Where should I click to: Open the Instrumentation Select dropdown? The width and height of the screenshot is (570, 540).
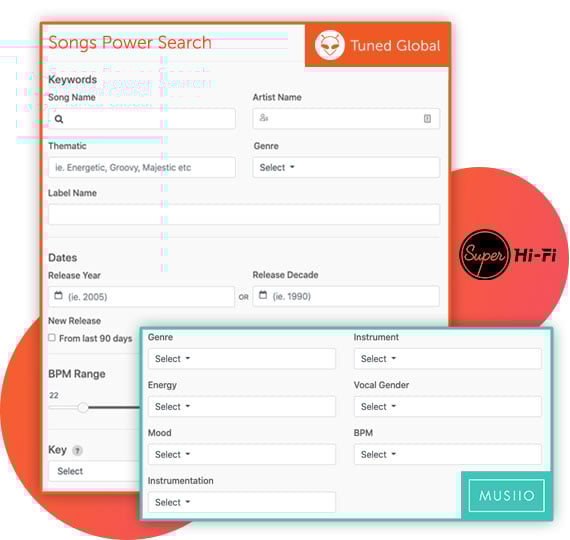point(242,502)
